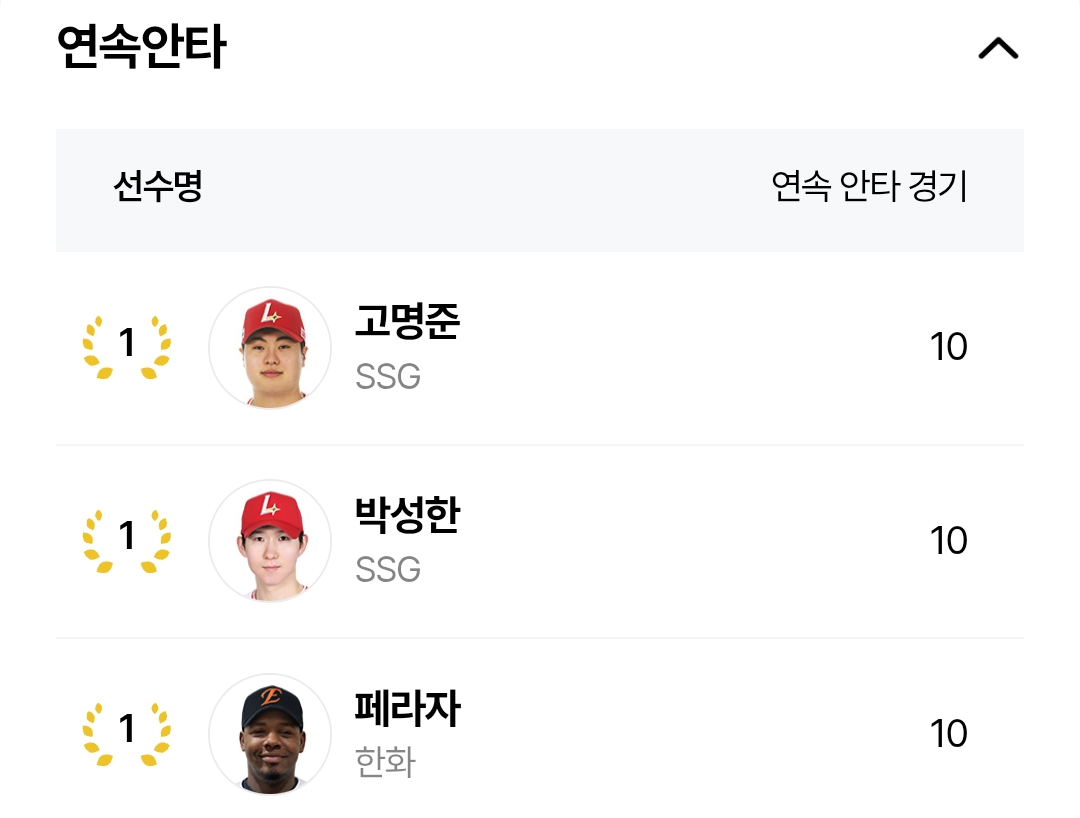The width and height of the screenshot is (1080, 818).
Task: Click 페라자's hit streak value 10
Action: coord(948,734)
